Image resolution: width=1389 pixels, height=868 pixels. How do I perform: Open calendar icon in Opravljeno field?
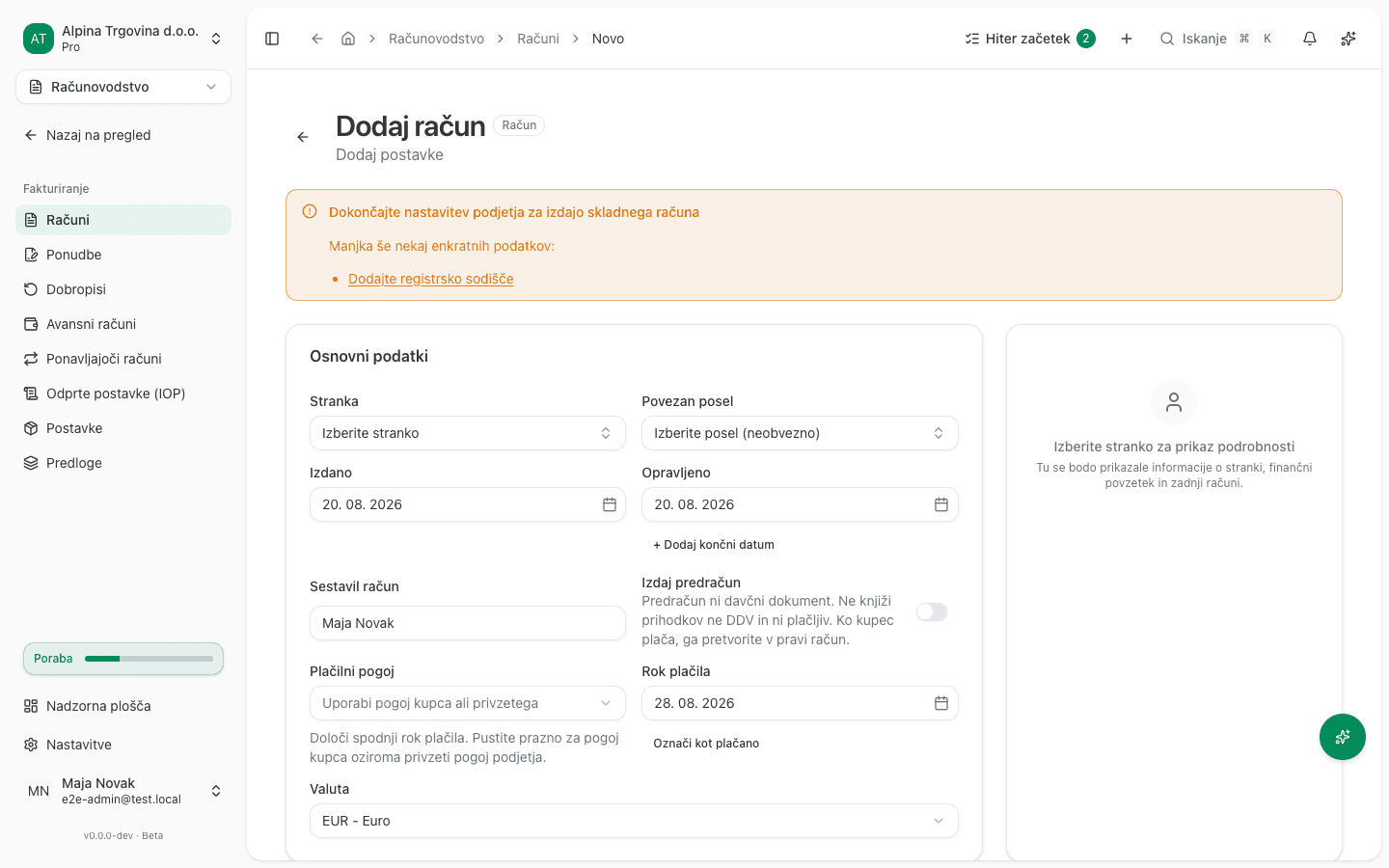tap(941, 504)
